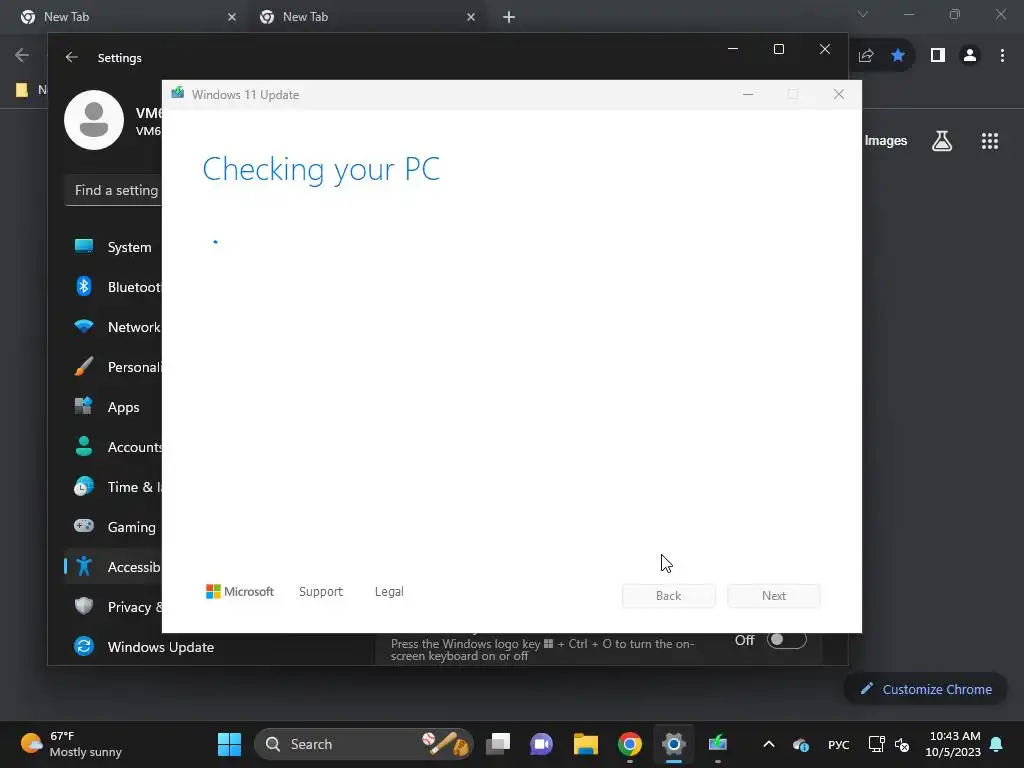Click the network display tray icon
The image size is (1024, 768).
(x=876, y=744)
